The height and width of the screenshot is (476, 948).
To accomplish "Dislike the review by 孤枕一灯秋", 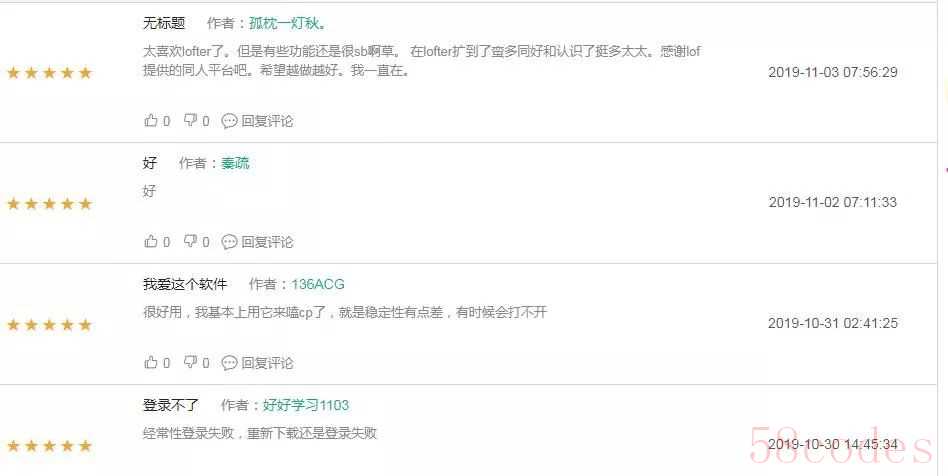I will click(x=190, y=120).
